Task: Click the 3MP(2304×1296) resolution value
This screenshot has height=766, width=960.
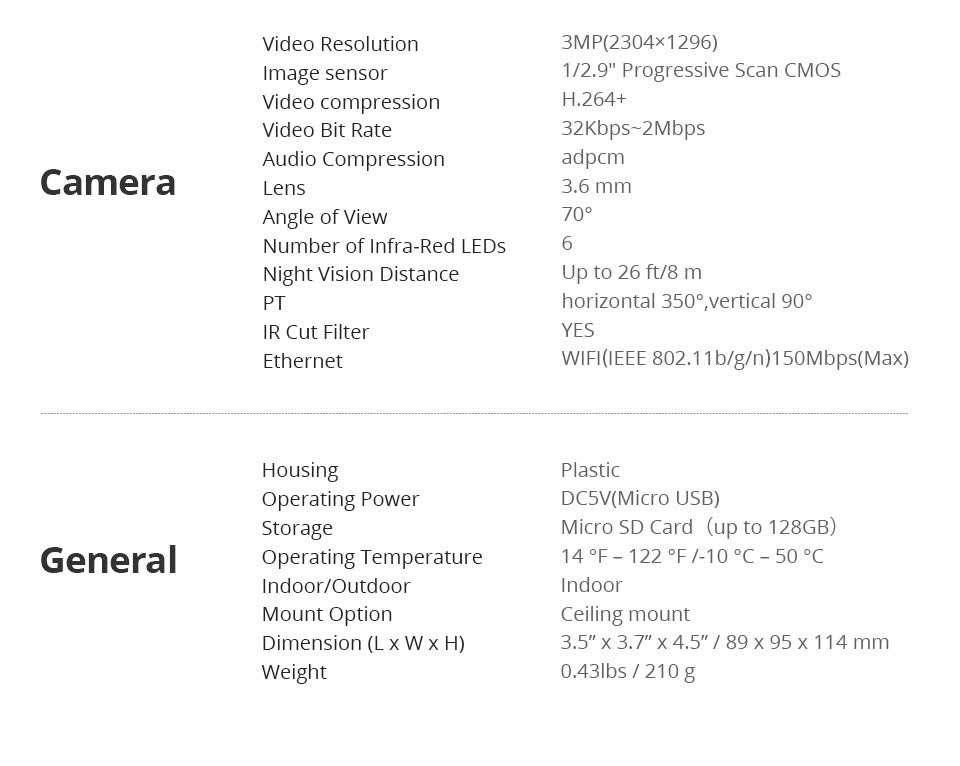Action: click(639, 42)
